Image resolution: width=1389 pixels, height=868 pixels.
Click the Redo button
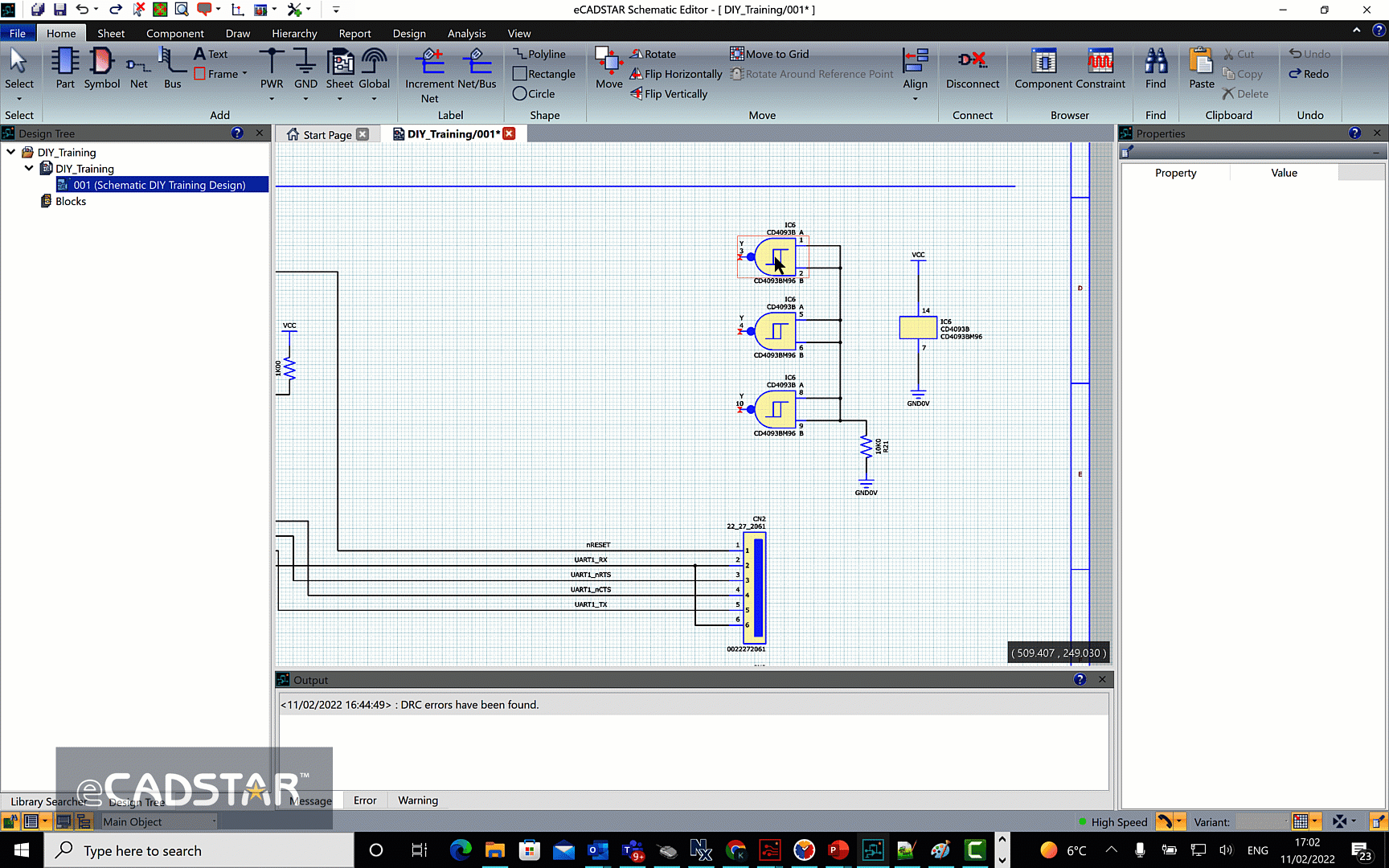pos(1309,74)
